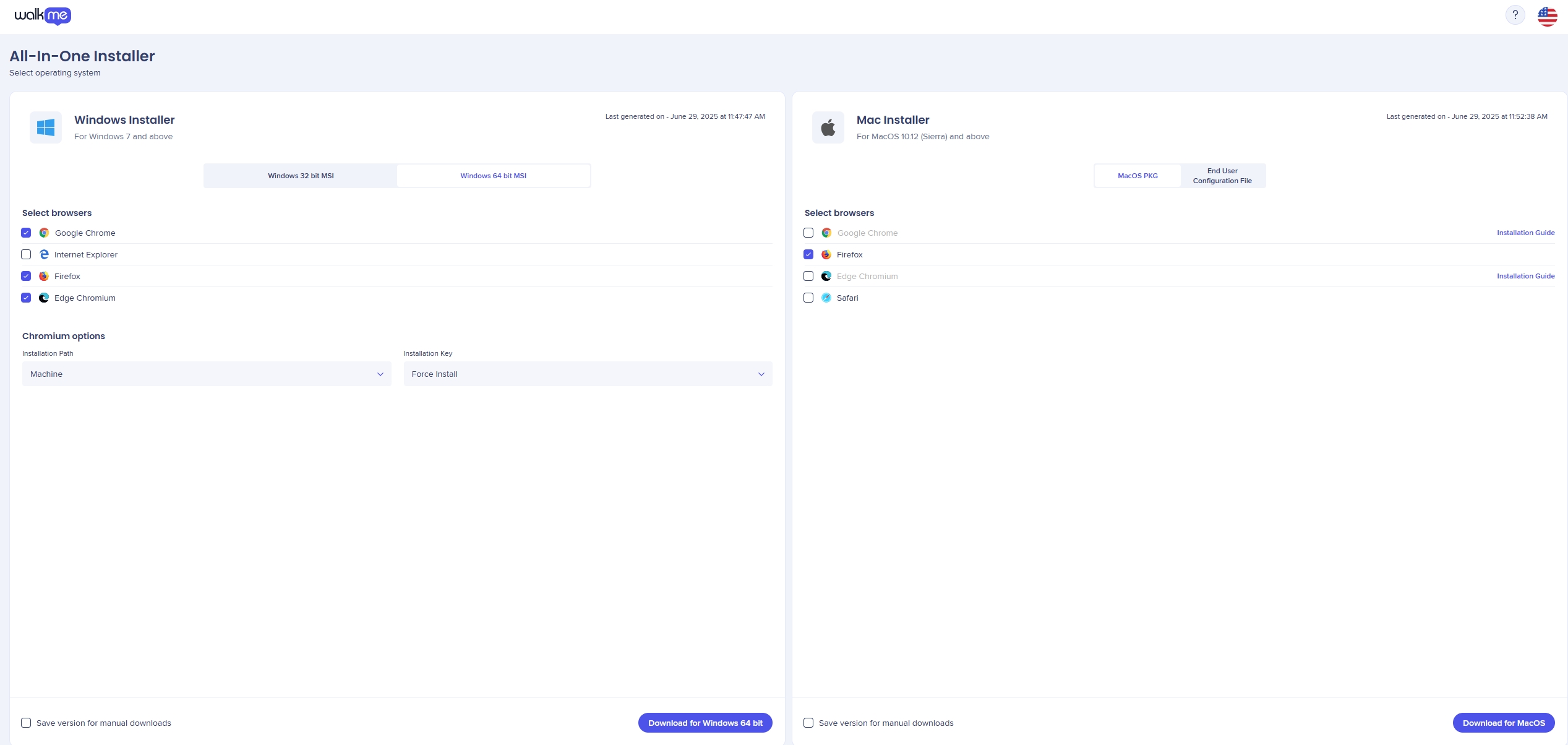This screenshot has height=745, width=1568.
Task: Click the Windows logo icon
Action: (x=46, y=127)
